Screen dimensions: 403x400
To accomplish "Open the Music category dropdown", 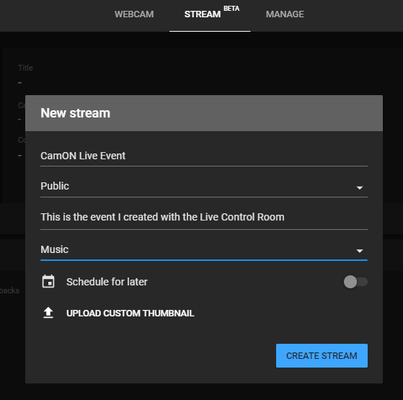I will [204, 250].
